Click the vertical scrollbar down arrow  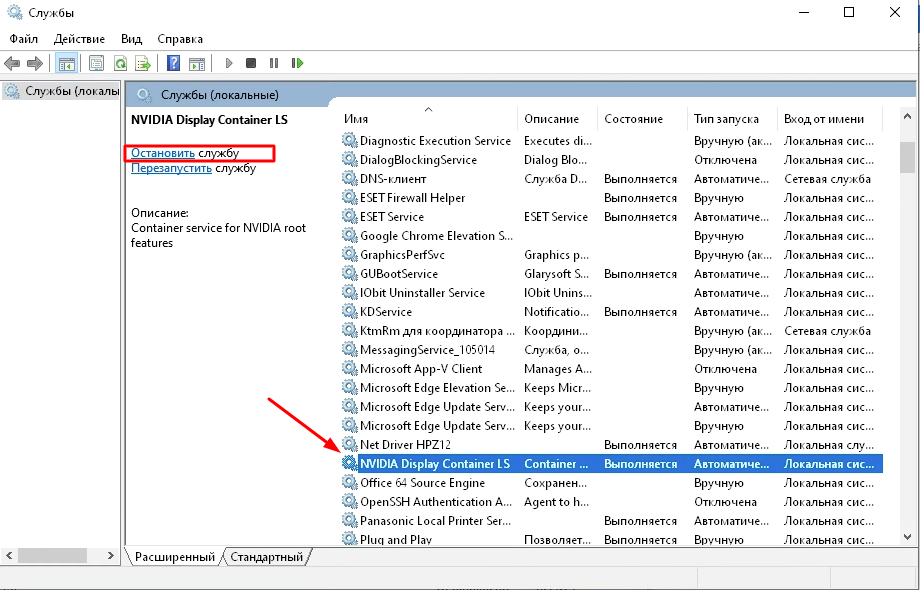pos(907,536)
